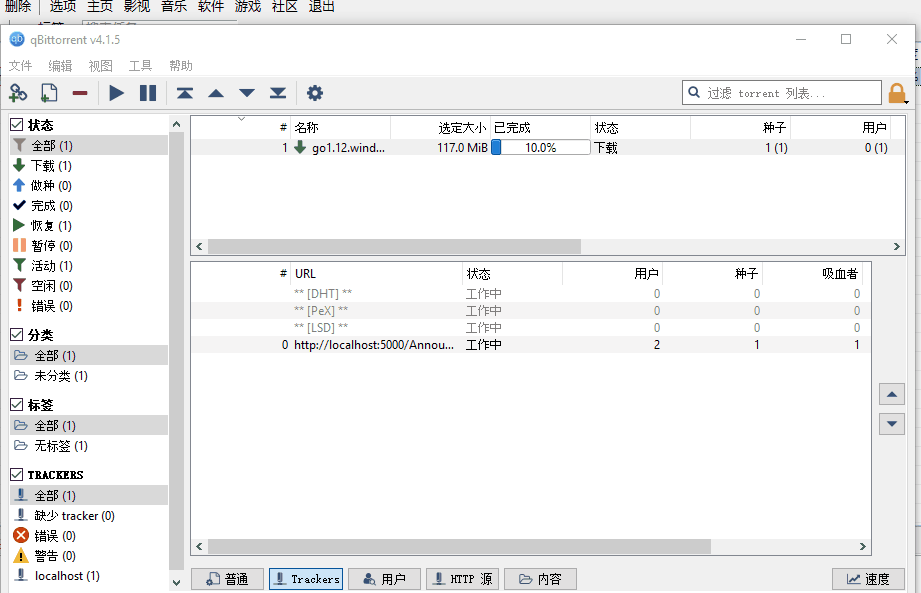Viewport: 921px width, 593px height.
Task: Click the red delete torrent icon
Action: pos(80,93)
